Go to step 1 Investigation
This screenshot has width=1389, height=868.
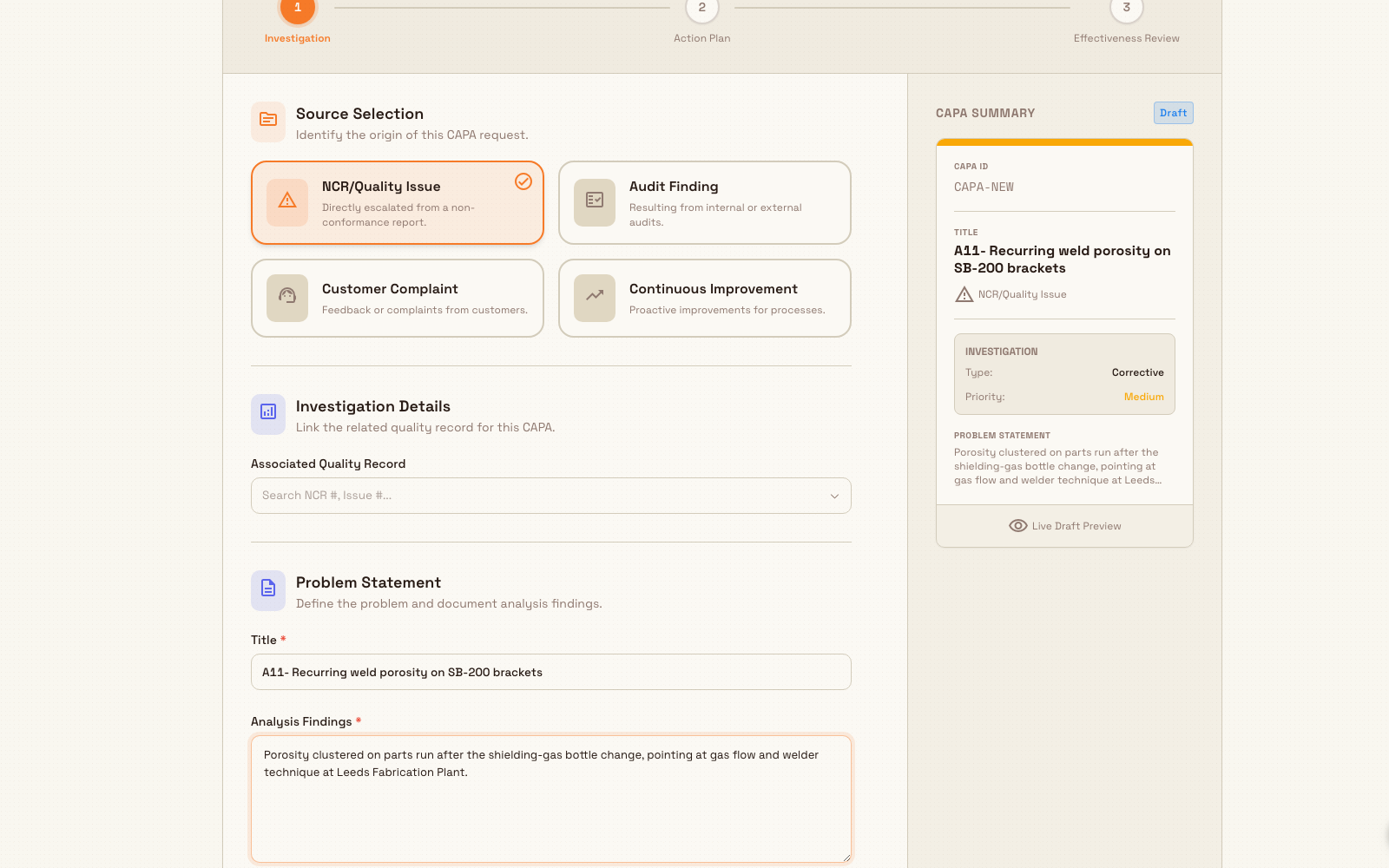[298, 10]
